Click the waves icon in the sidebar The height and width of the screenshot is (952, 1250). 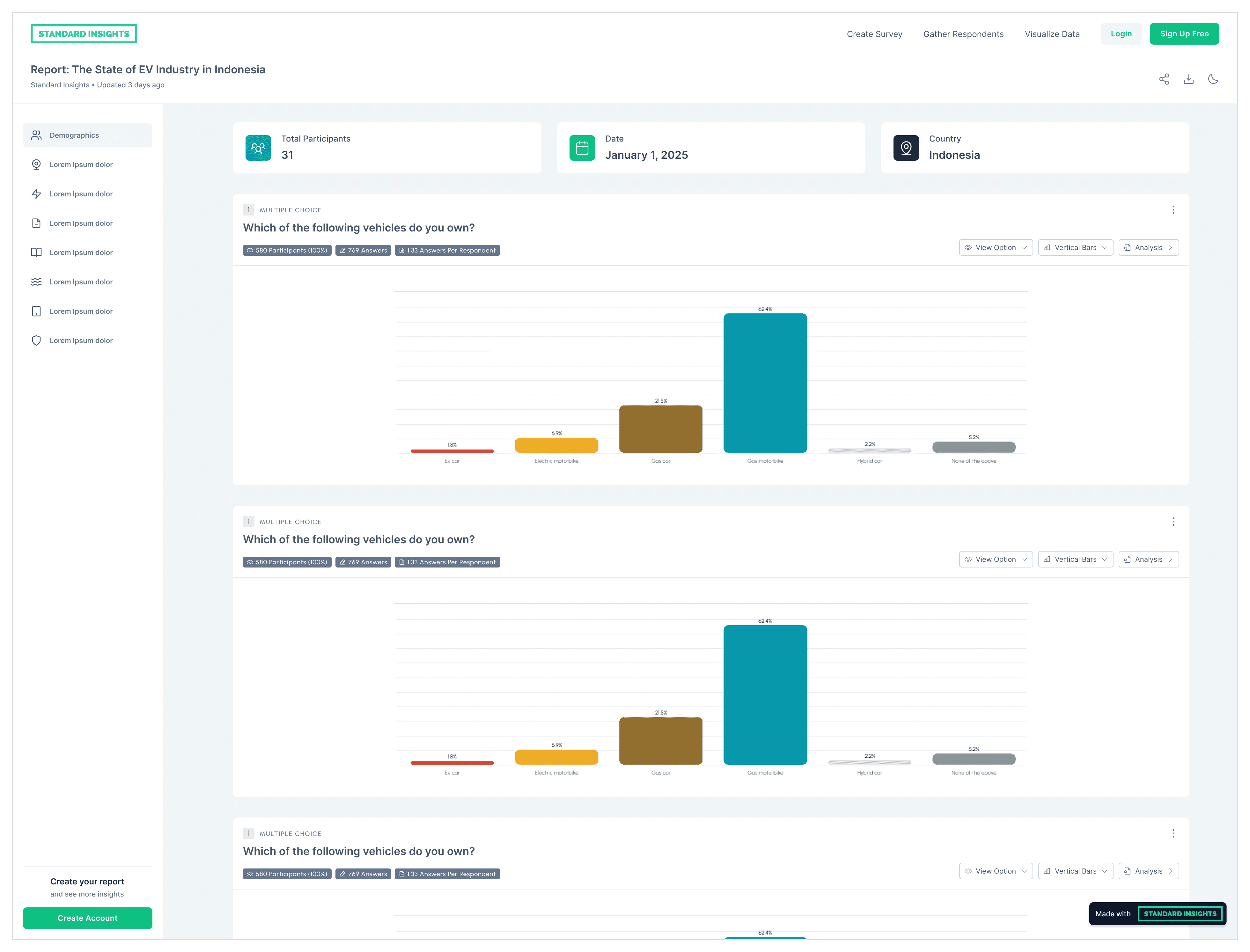point(36,282)
